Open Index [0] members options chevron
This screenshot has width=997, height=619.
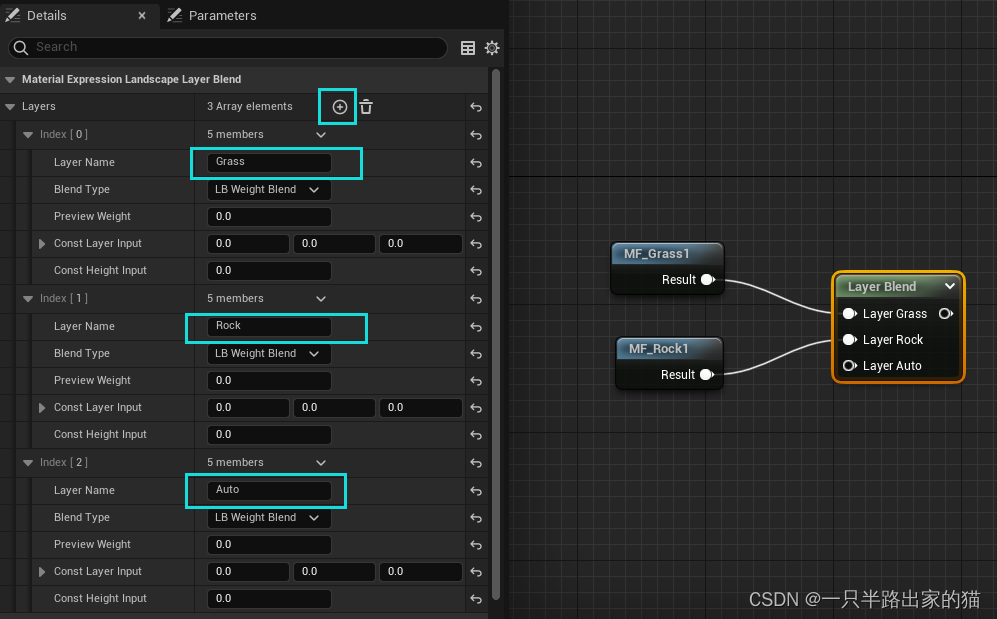[321, 135]
